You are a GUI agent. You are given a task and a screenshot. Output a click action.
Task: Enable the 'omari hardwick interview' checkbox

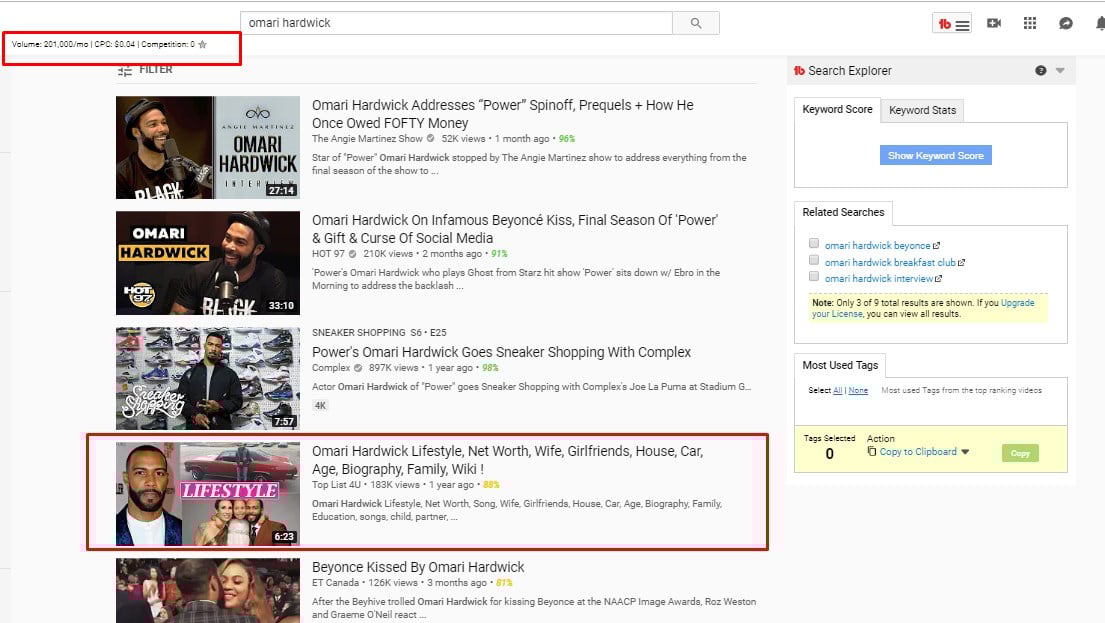coord(814,277)
